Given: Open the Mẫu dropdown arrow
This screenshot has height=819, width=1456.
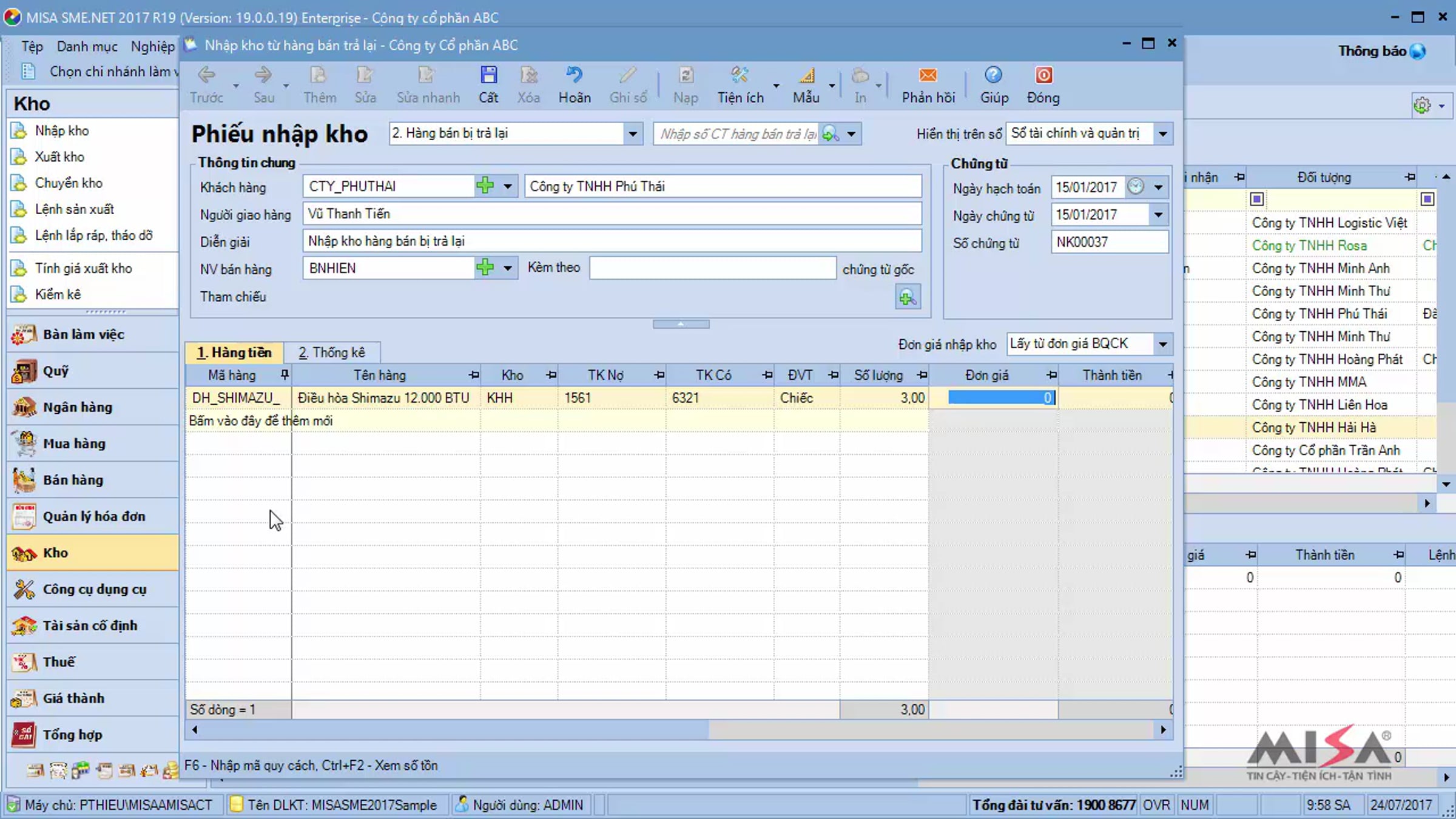Looking at the screenshot, I should (x=832, y=86).
